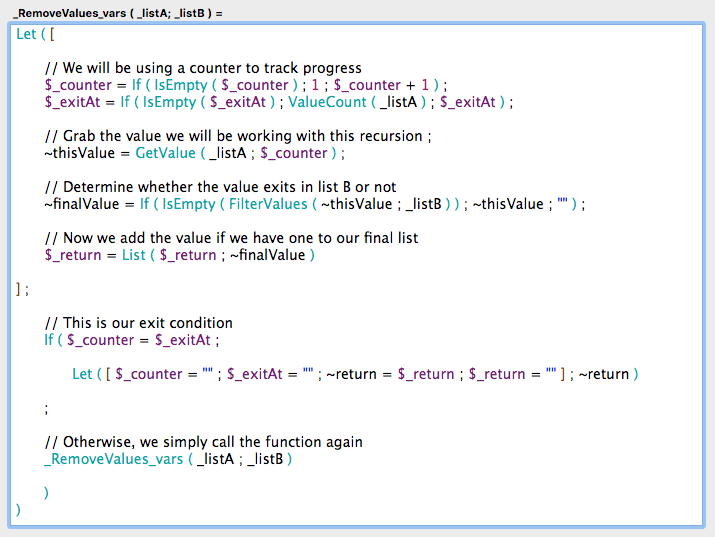Viewport: 715px width, 537px height.
Task: Click inside the calculation text editor area
Action: 357,275
